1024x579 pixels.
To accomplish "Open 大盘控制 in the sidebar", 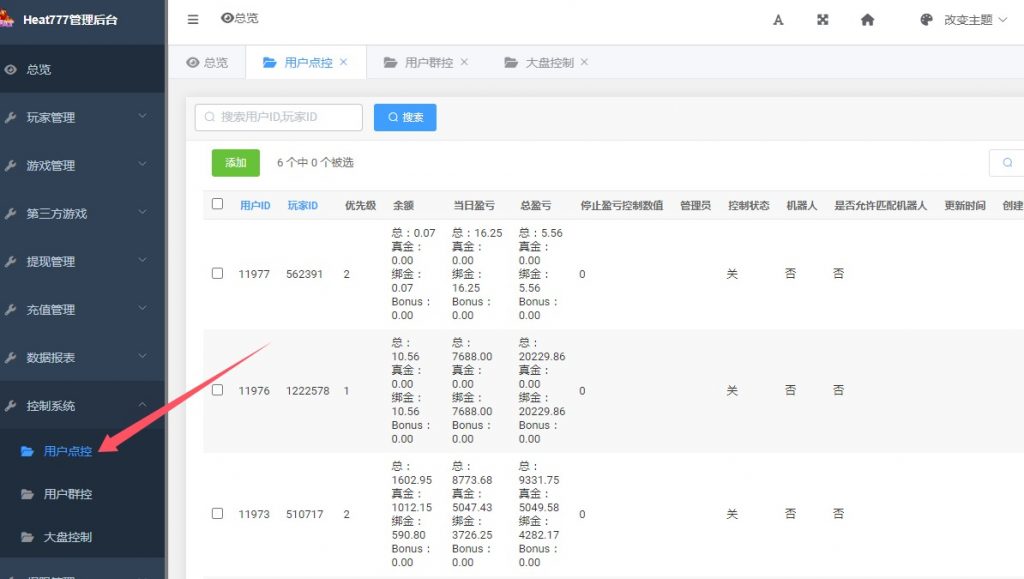I will (x=67, y=537).
